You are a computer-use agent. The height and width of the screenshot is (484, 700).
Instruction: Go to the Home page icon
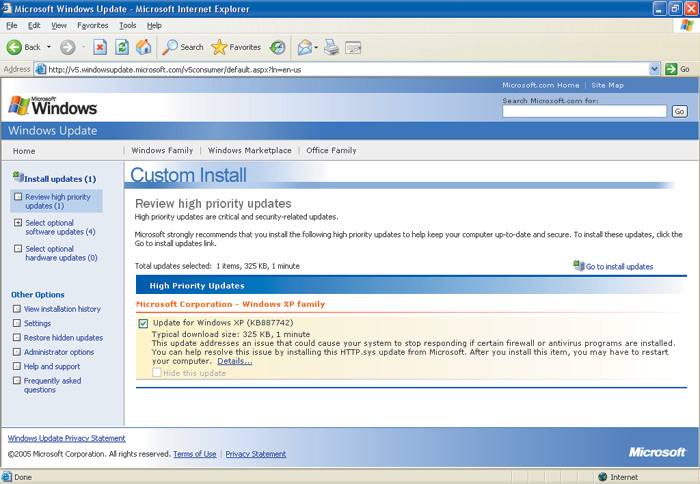pos(144,47)
